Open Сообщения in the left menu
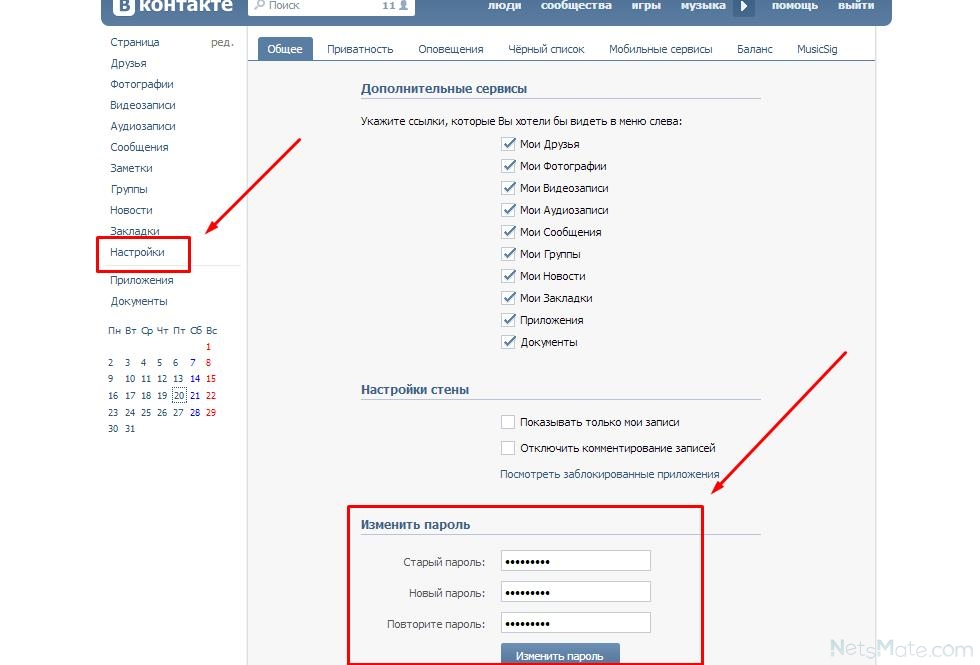Image resolution: width=980 pixels, height=665 pixels. coord(139,147)
